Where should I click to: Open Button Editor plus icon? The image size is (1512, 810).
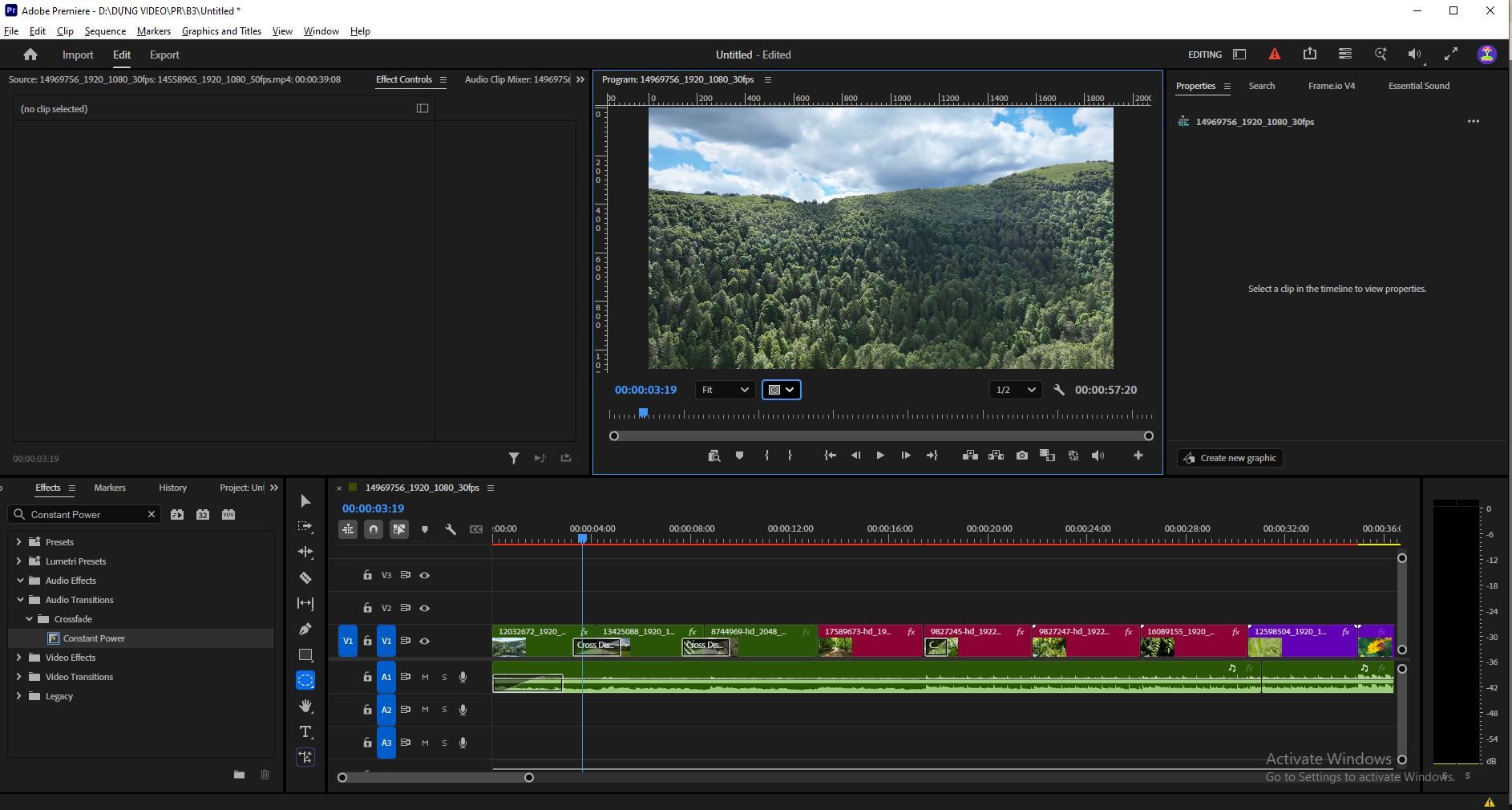point(1138,456)
